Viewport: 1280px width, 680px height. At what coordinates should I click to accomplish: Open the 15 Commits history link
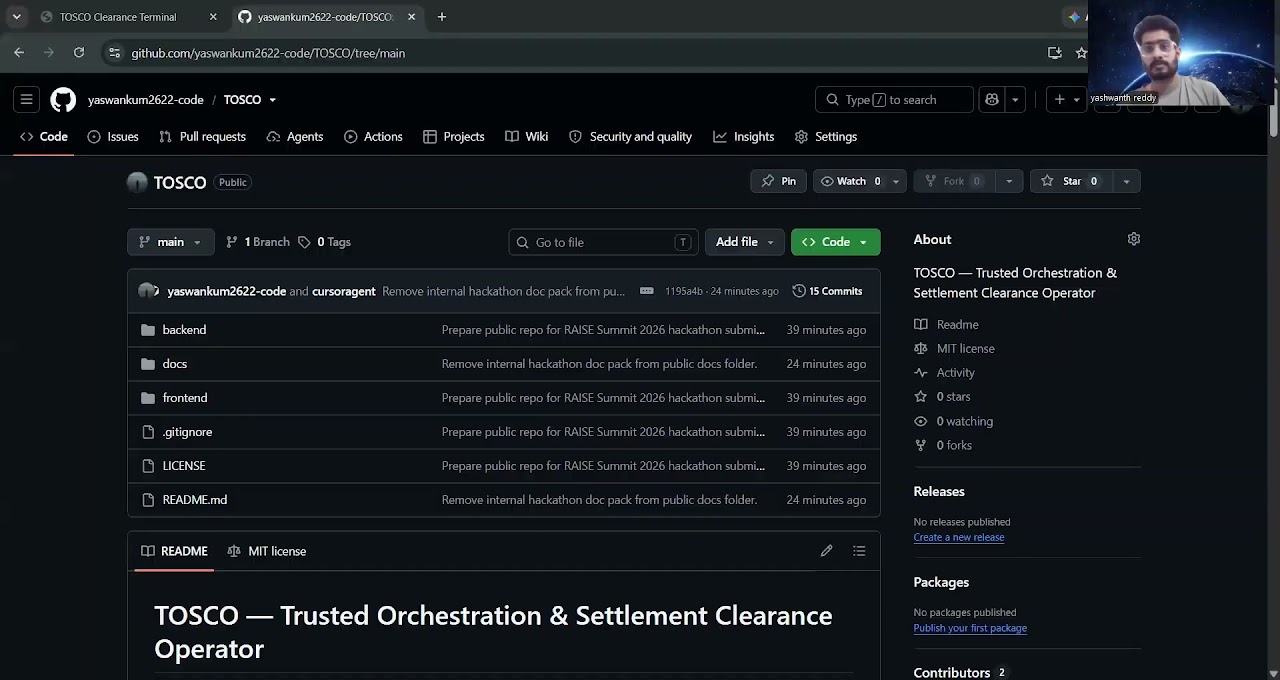point(827,291)
